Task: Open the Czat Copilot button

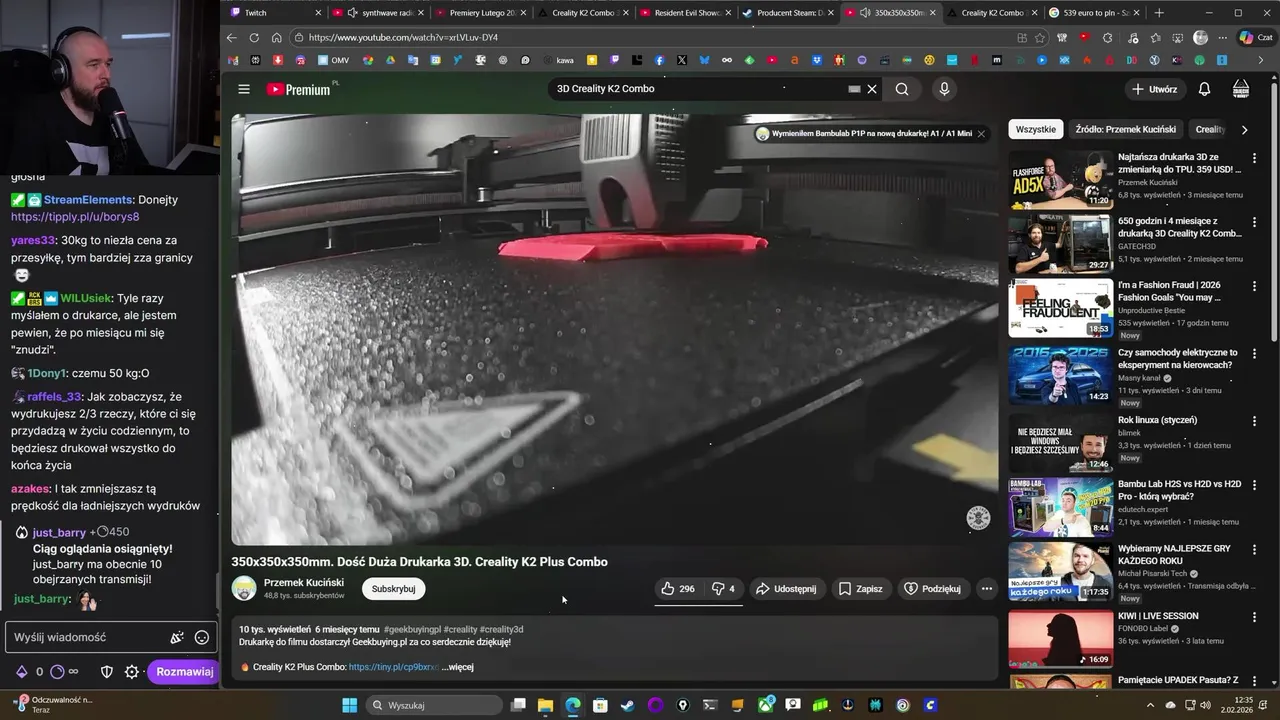Action: (1256, 37)
